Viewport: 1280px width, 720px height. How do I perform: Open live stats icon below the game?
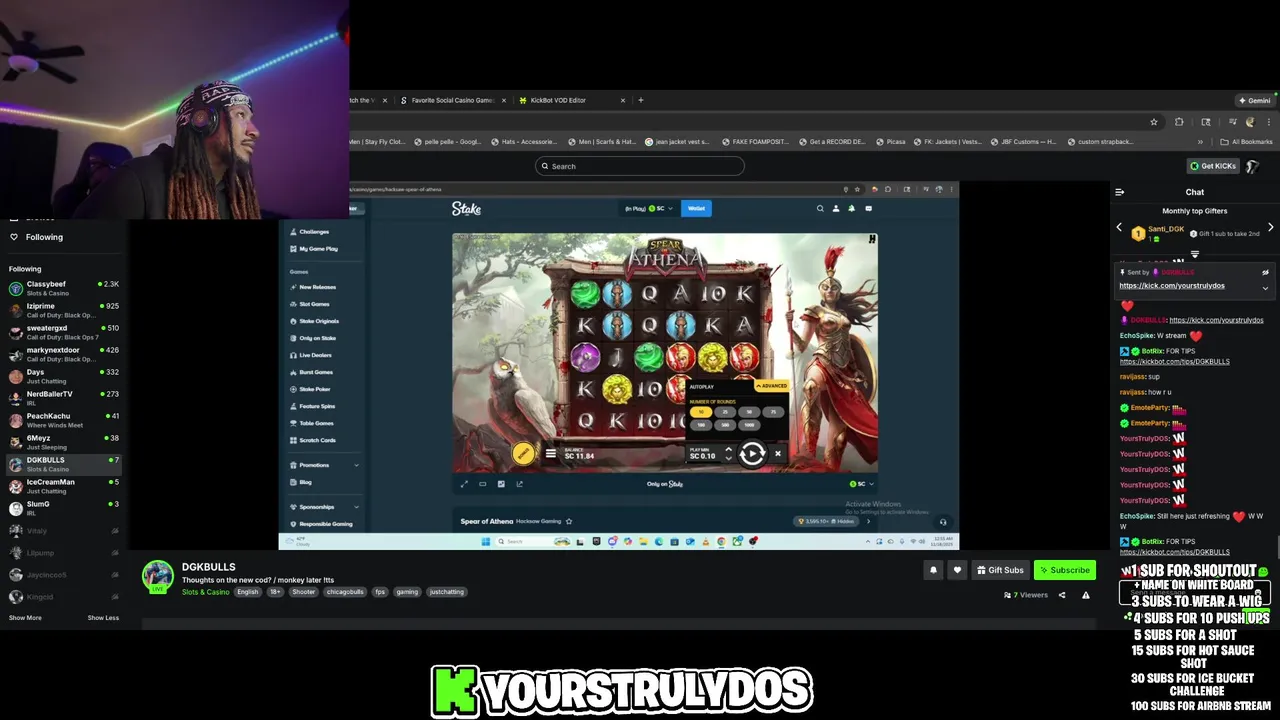501,484
